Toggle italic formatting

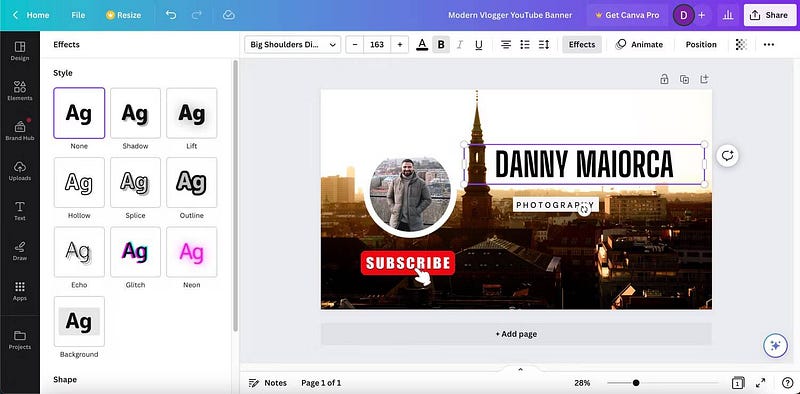pos(460,44)
